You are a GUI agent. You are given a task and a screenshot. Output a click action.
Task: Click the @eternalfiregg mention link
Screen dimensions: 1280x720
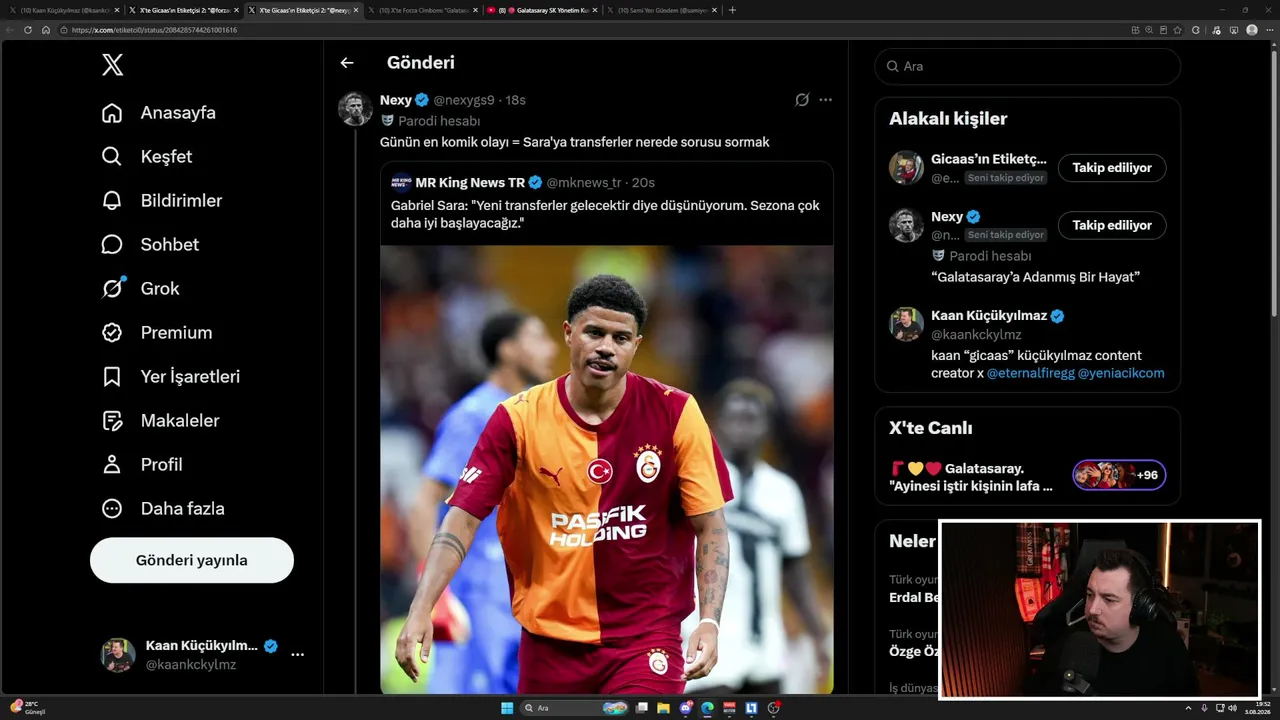click(x=1029, y=373)
